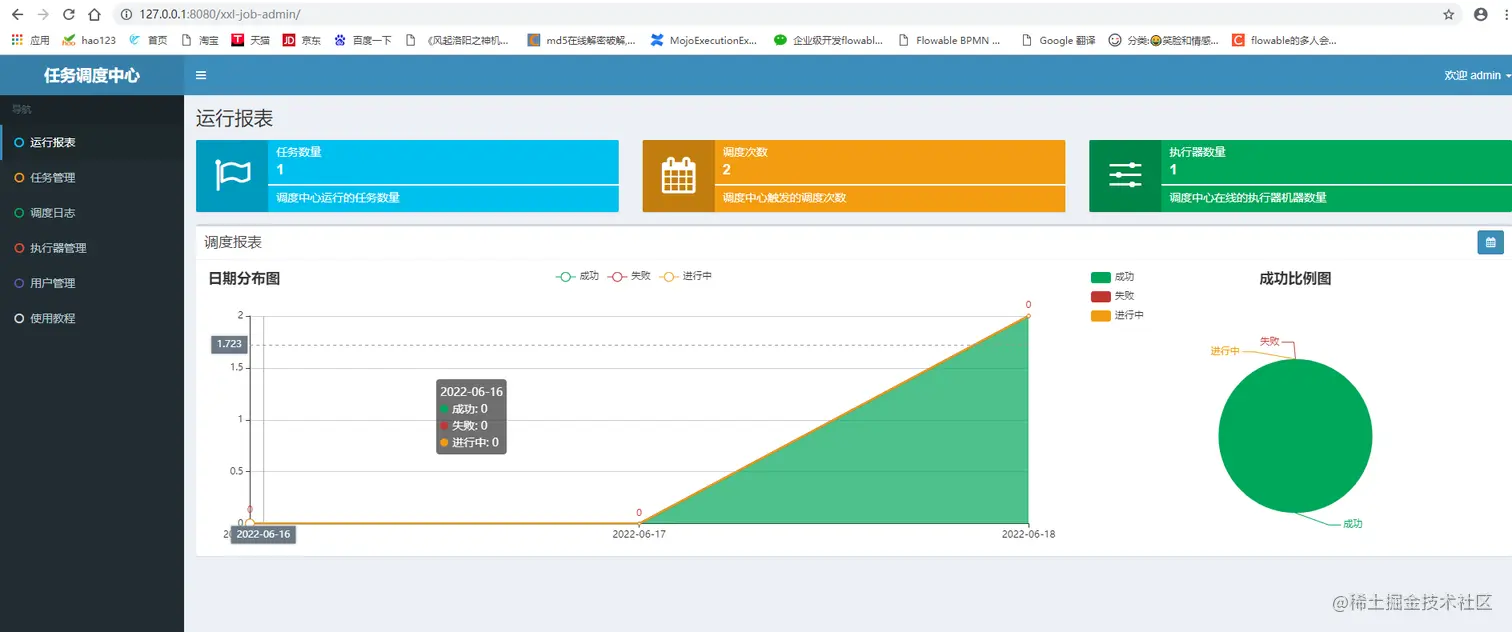
Task: Click the sliders icon on executor count card
Action: pos(1125,175)
